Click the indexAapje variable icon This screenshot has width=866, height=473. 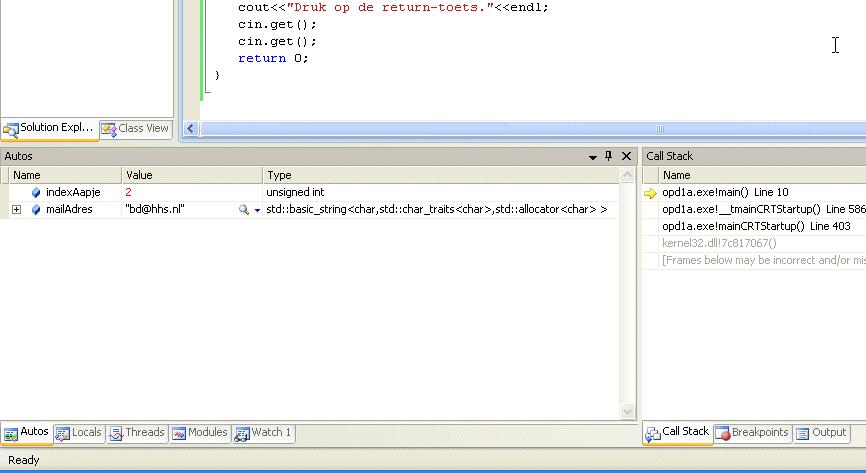(36, 192)
